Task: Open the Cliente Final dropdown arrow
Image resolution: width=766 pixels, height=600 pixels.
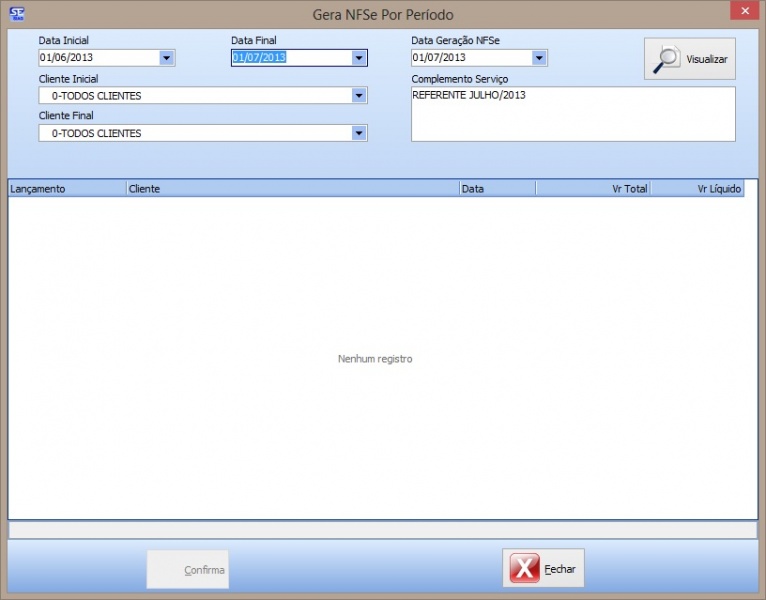Action: [x=359, y=133]
